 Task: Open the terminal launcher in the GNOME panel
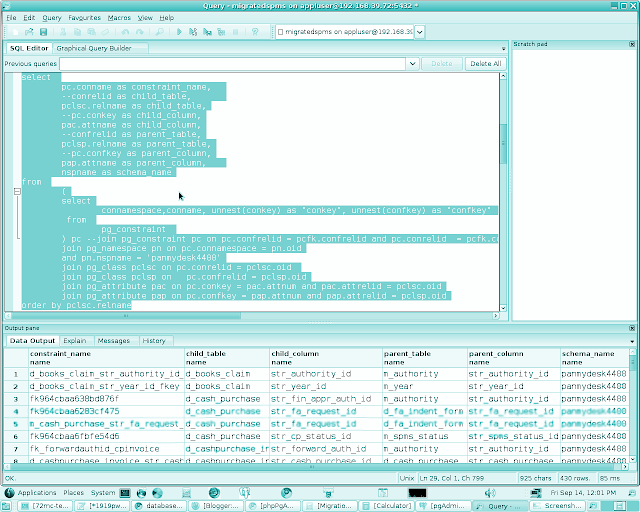coord(125,493)
